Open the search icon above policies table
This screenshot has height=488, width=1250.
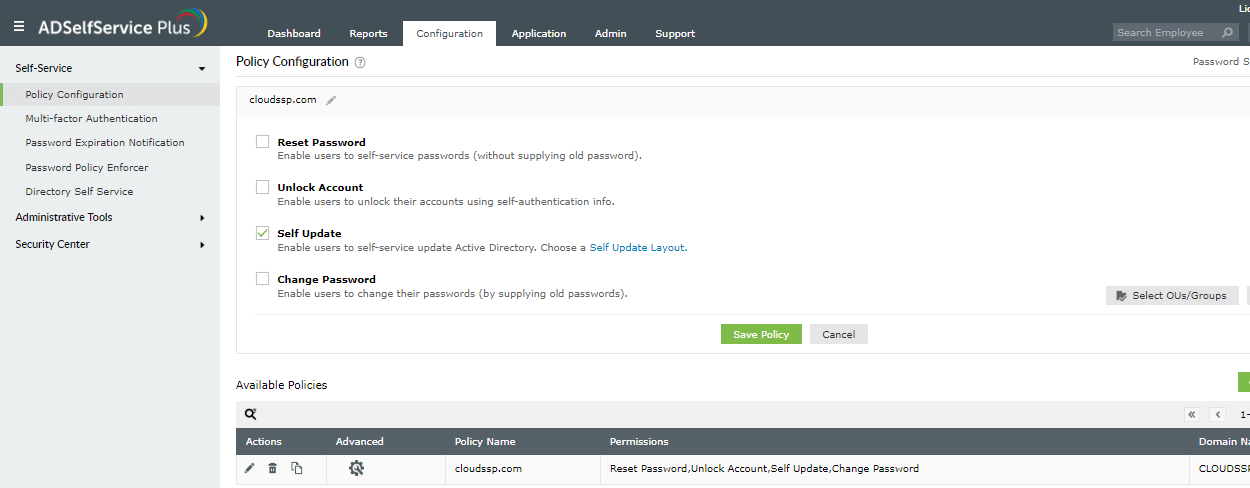251,414
